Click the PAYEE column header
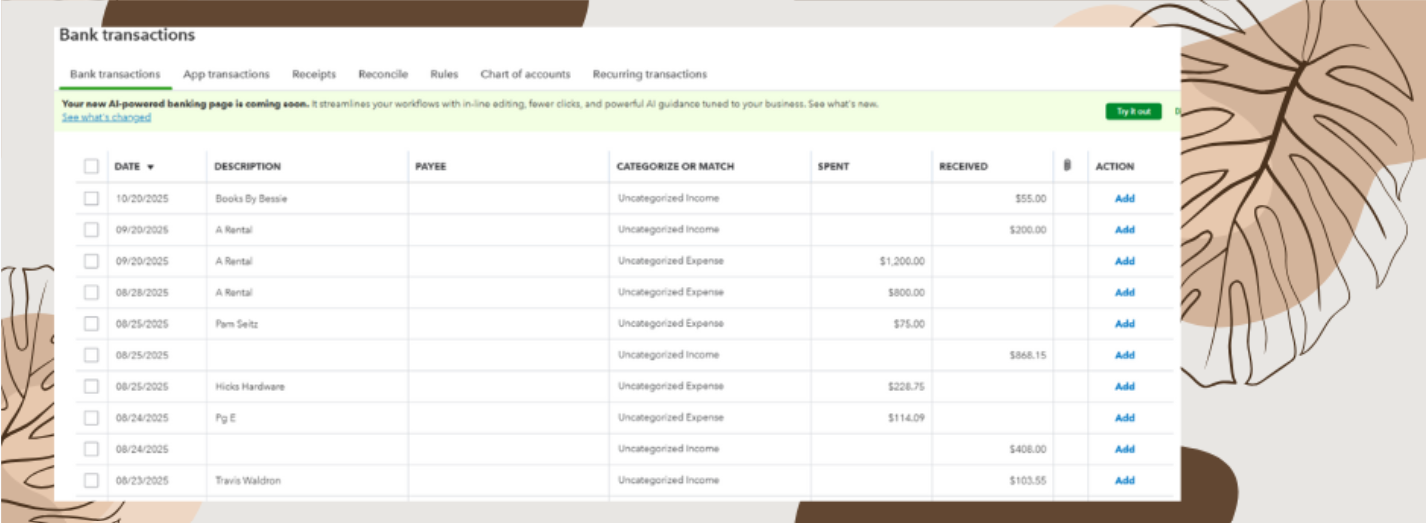Screen dimensions: 1426x523 coord(431,167)
